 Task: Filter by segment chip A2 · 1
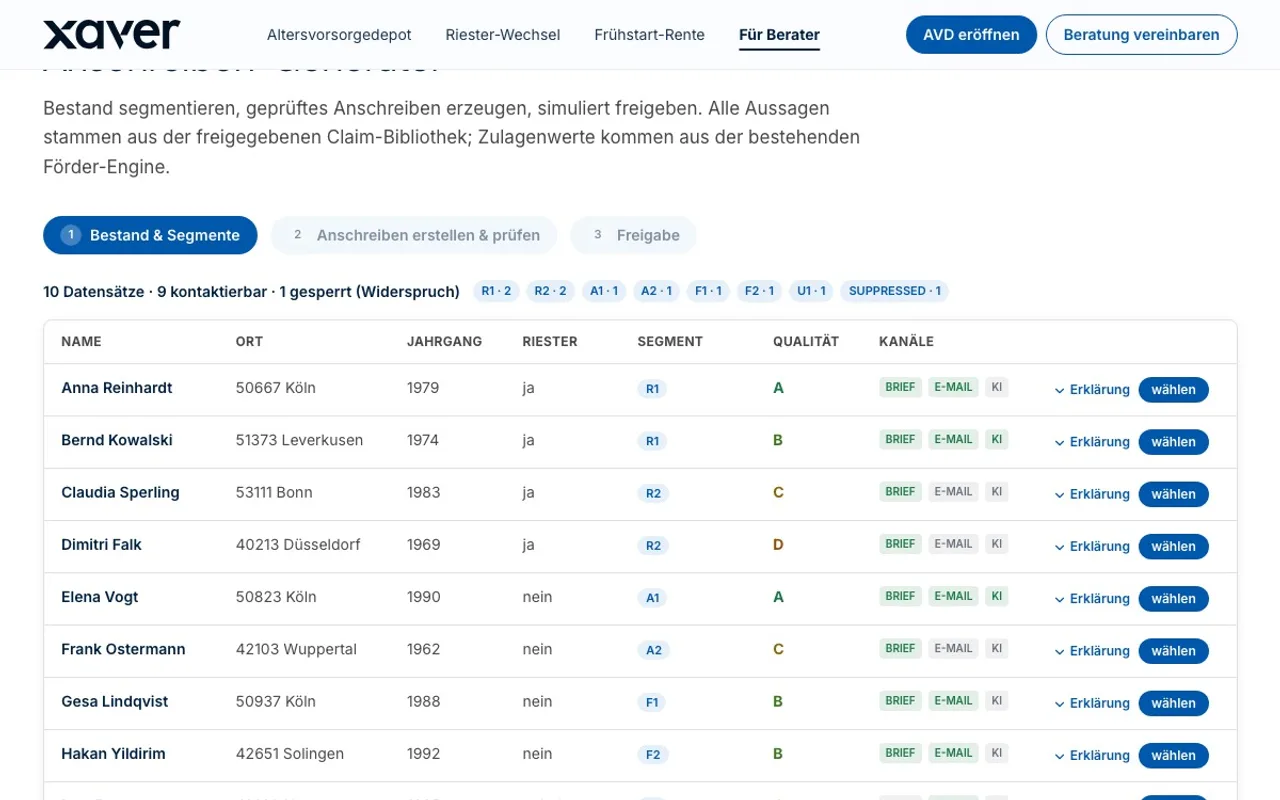[x=656, y=291]
